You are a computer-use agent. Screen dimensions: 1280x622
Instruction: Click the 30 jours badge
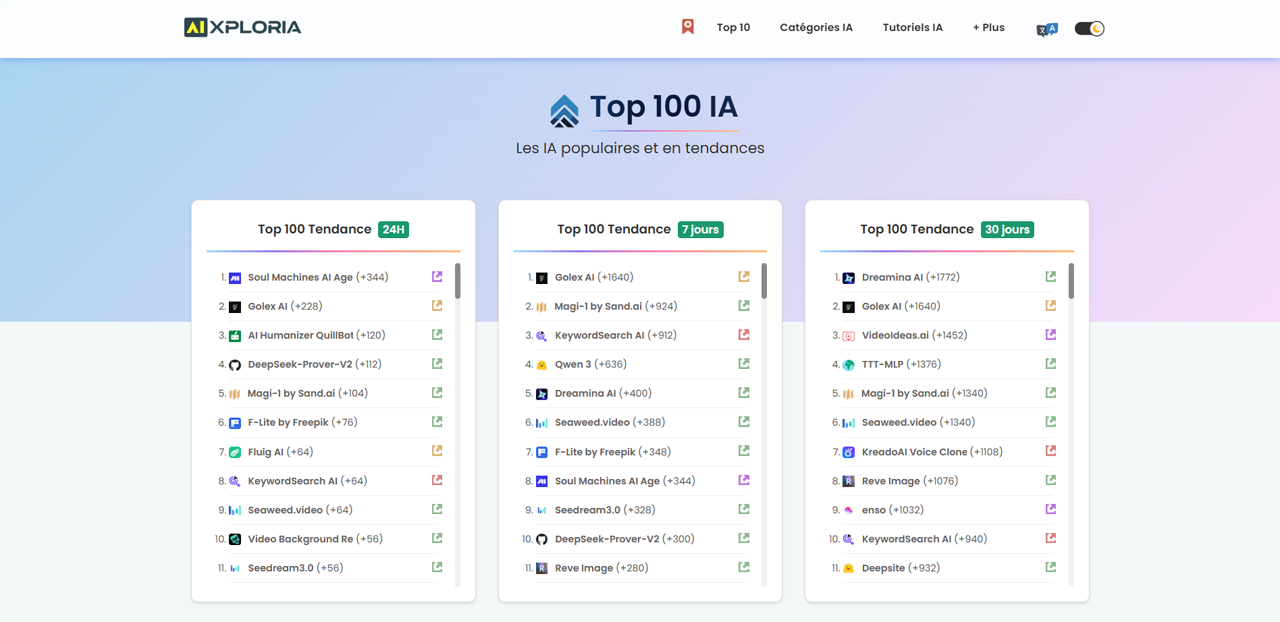(1006, 229)
